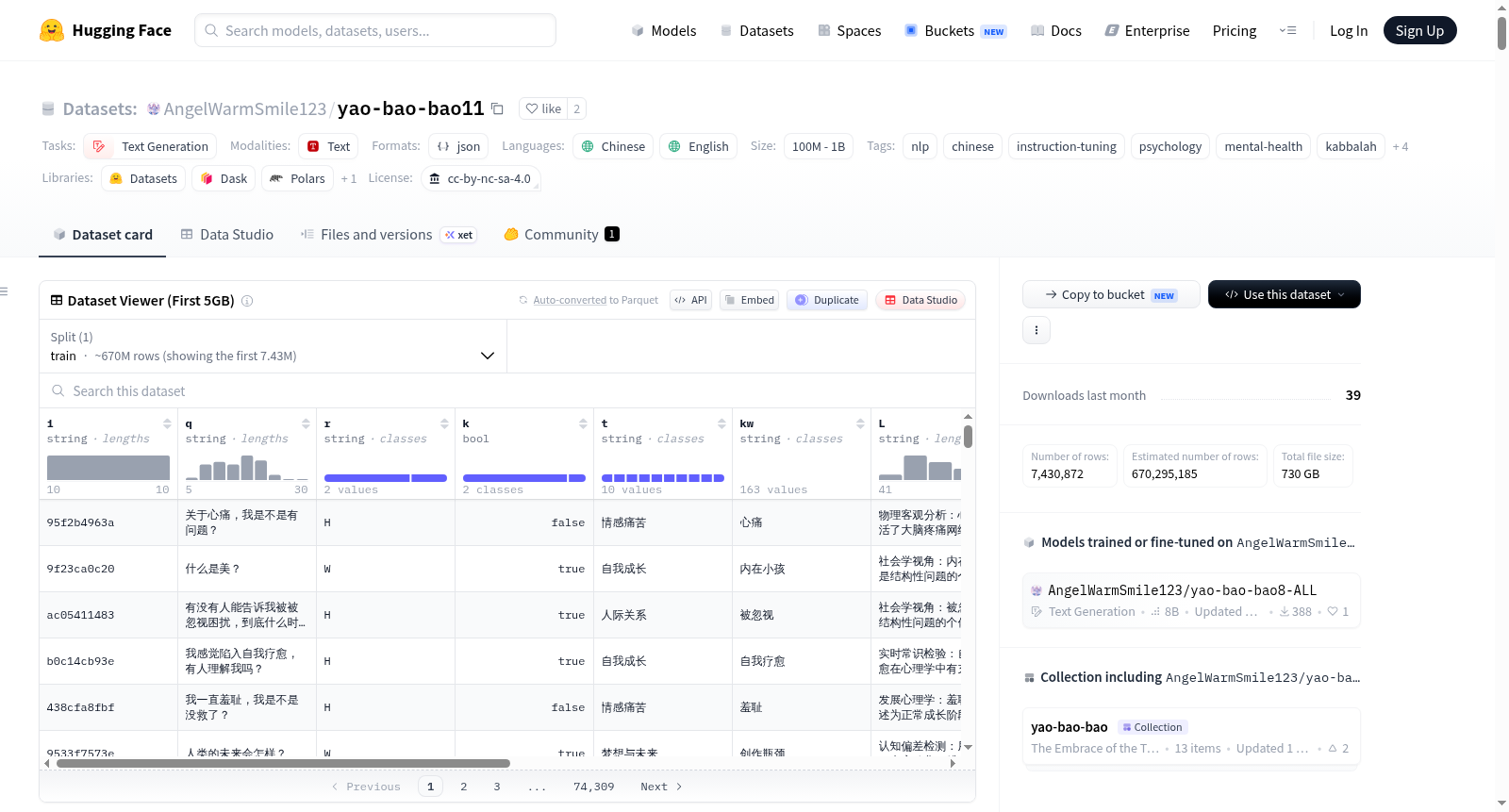
Task: Open the Datasets navigation item
Action: (757, 30)
